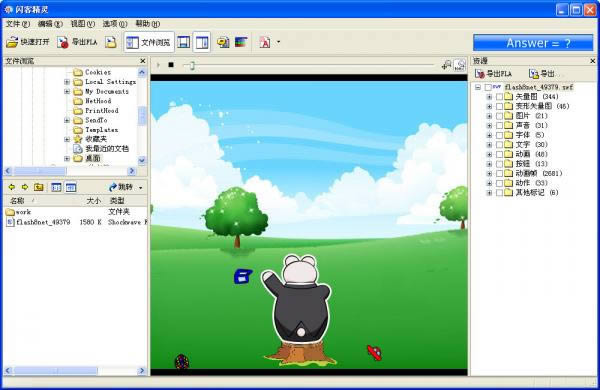
Task: Stop playback with the square stop button
Action: 171,65
